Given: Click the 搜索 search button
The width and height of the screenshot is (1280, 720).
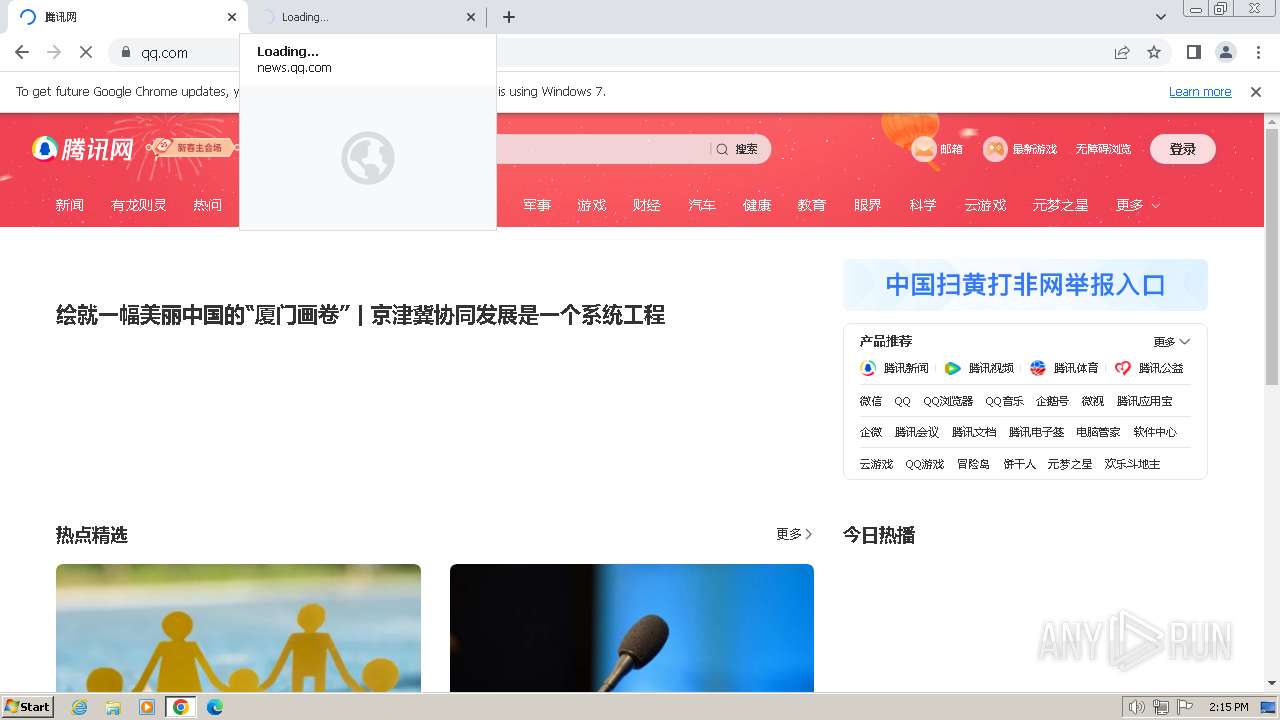Looking at the screenshot, I should (737, 149).
